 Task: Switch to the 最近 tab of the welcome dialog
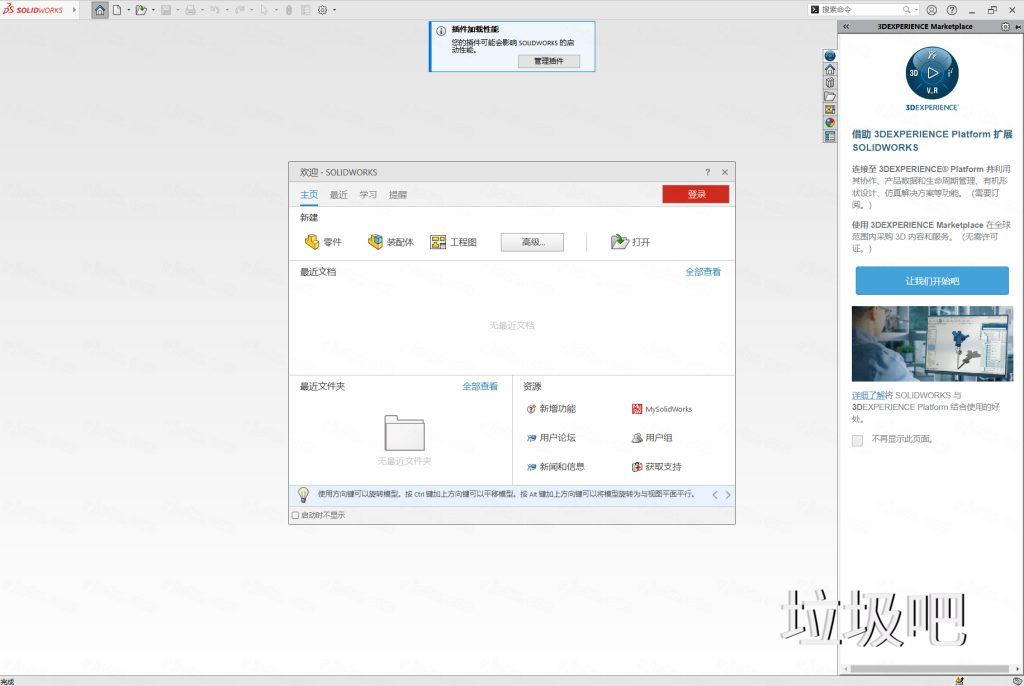pos(337,194)
